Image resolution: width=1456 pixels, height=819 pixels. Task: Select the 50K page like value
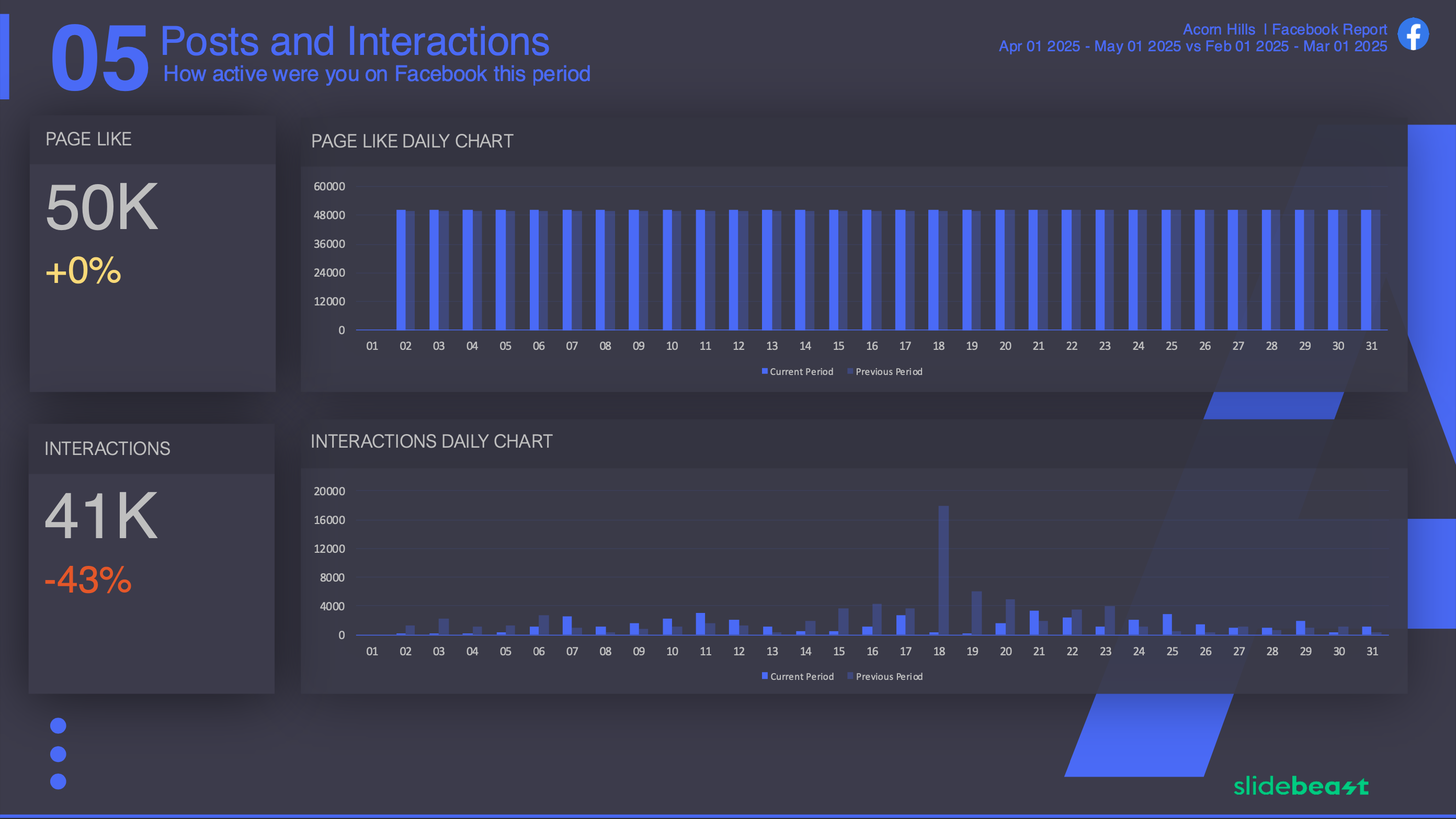tap(102, 208)
